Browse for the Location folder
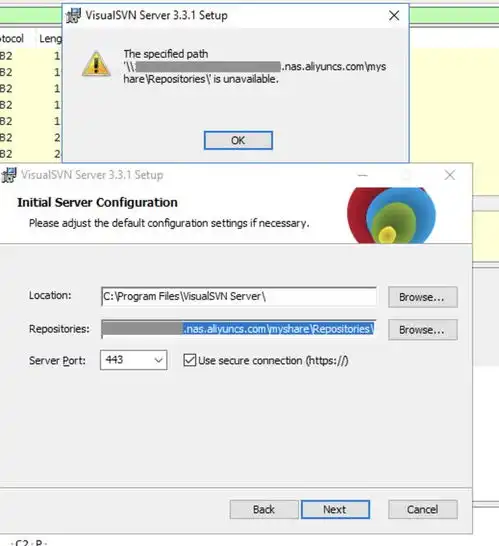This screenshot has height=546, width=499. [x=423, y=297]
